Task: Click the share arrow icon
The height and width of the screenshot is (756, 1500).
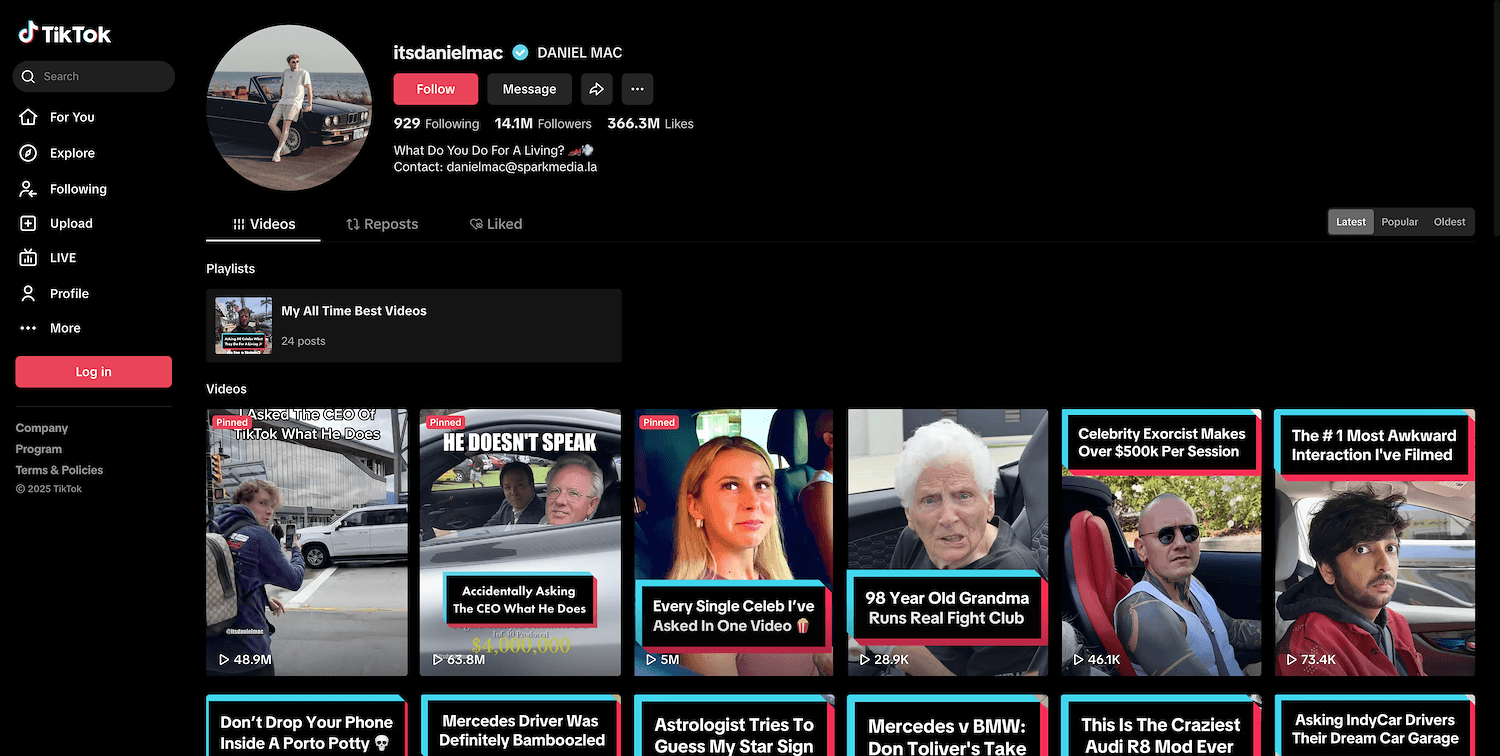Action: (596, 89)
